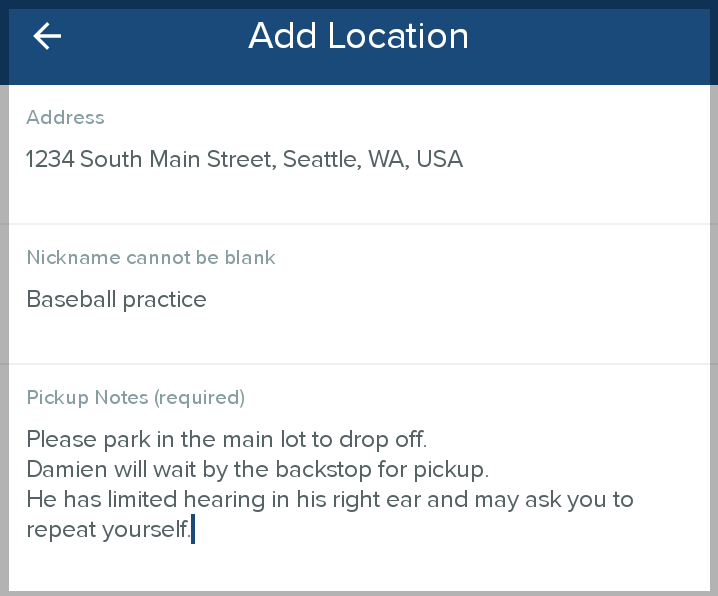This screenshot has height=596, width=718.
Task: Click the 'Damien will wait by the backstop' line
Action: [257, 469]
